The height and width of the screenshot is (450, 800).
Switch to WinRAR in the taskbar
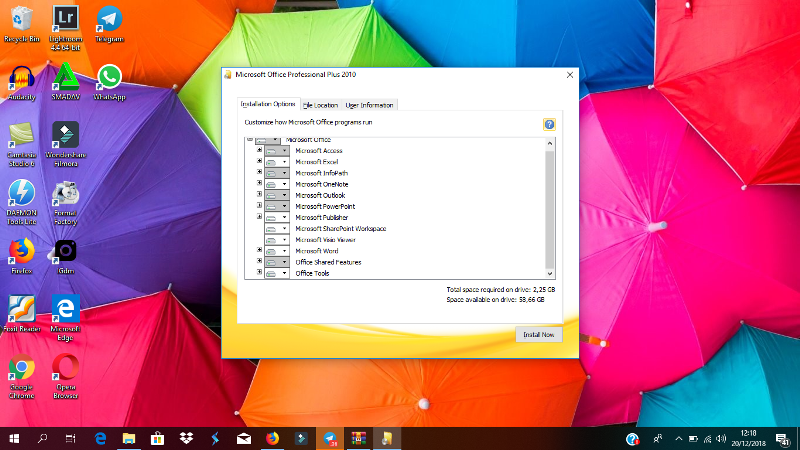tap(359, 438)
